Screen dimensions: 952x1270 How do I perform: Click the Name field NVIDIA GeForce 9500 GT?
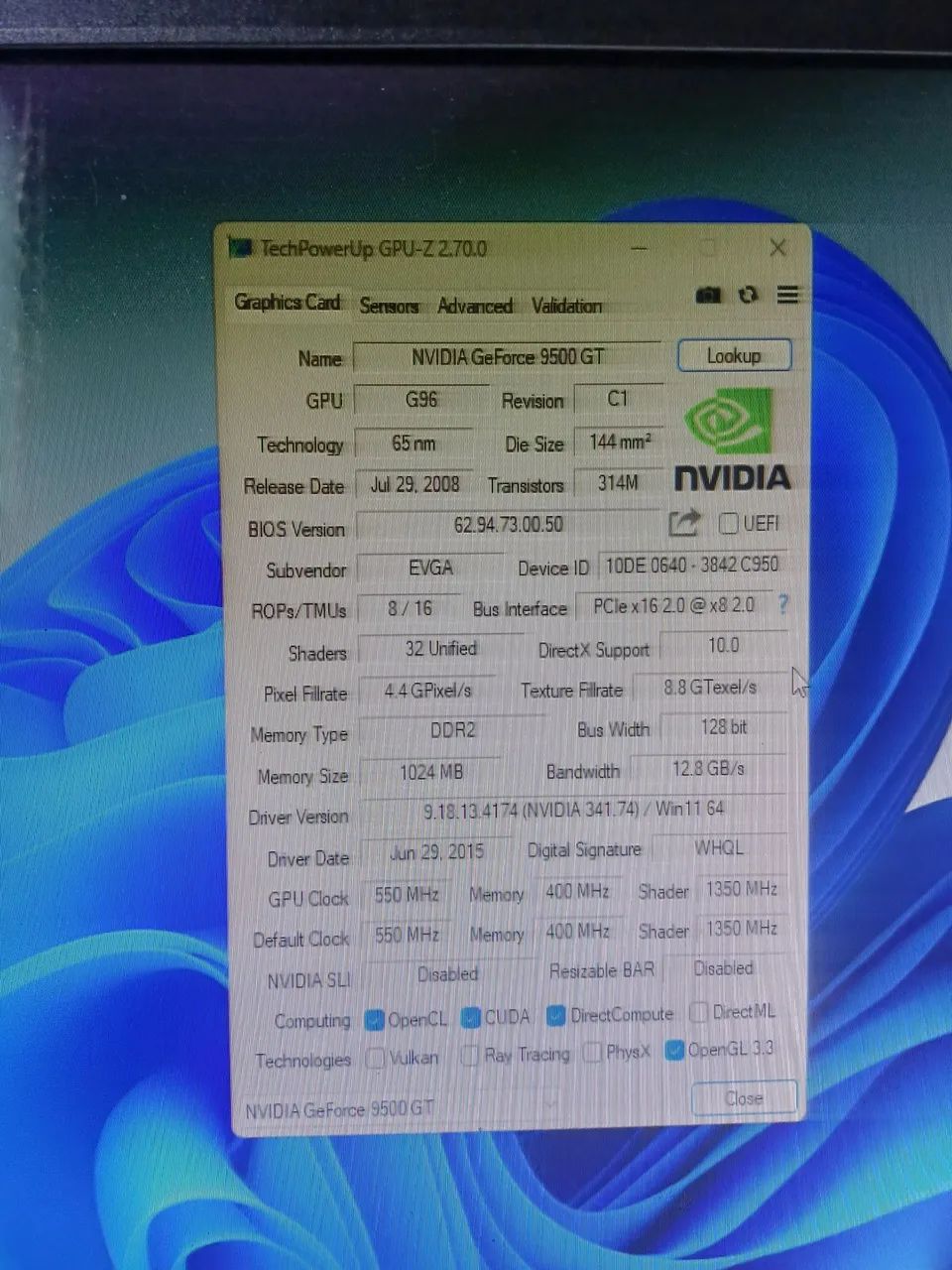coord(508,357)
